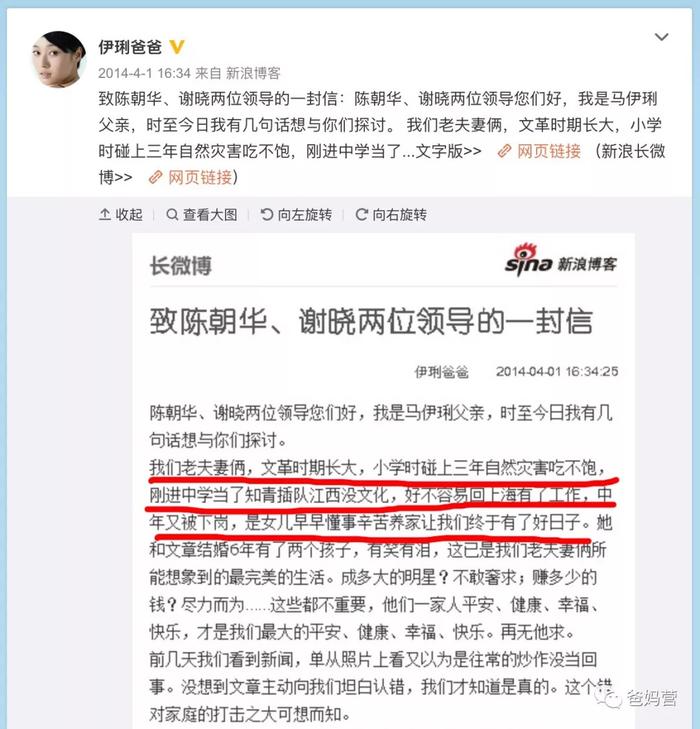
Task: Open the 新浪博客 source link
Action: pos(253,73)
